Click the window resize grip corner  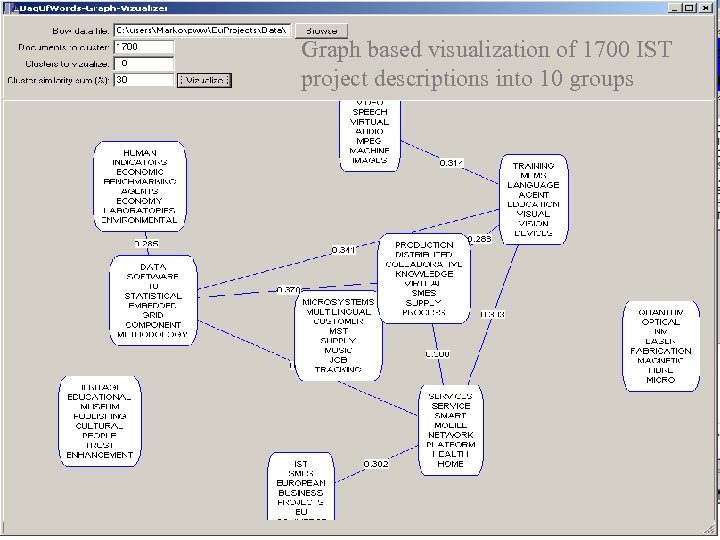pyautogui.click(x=710, y=530)
